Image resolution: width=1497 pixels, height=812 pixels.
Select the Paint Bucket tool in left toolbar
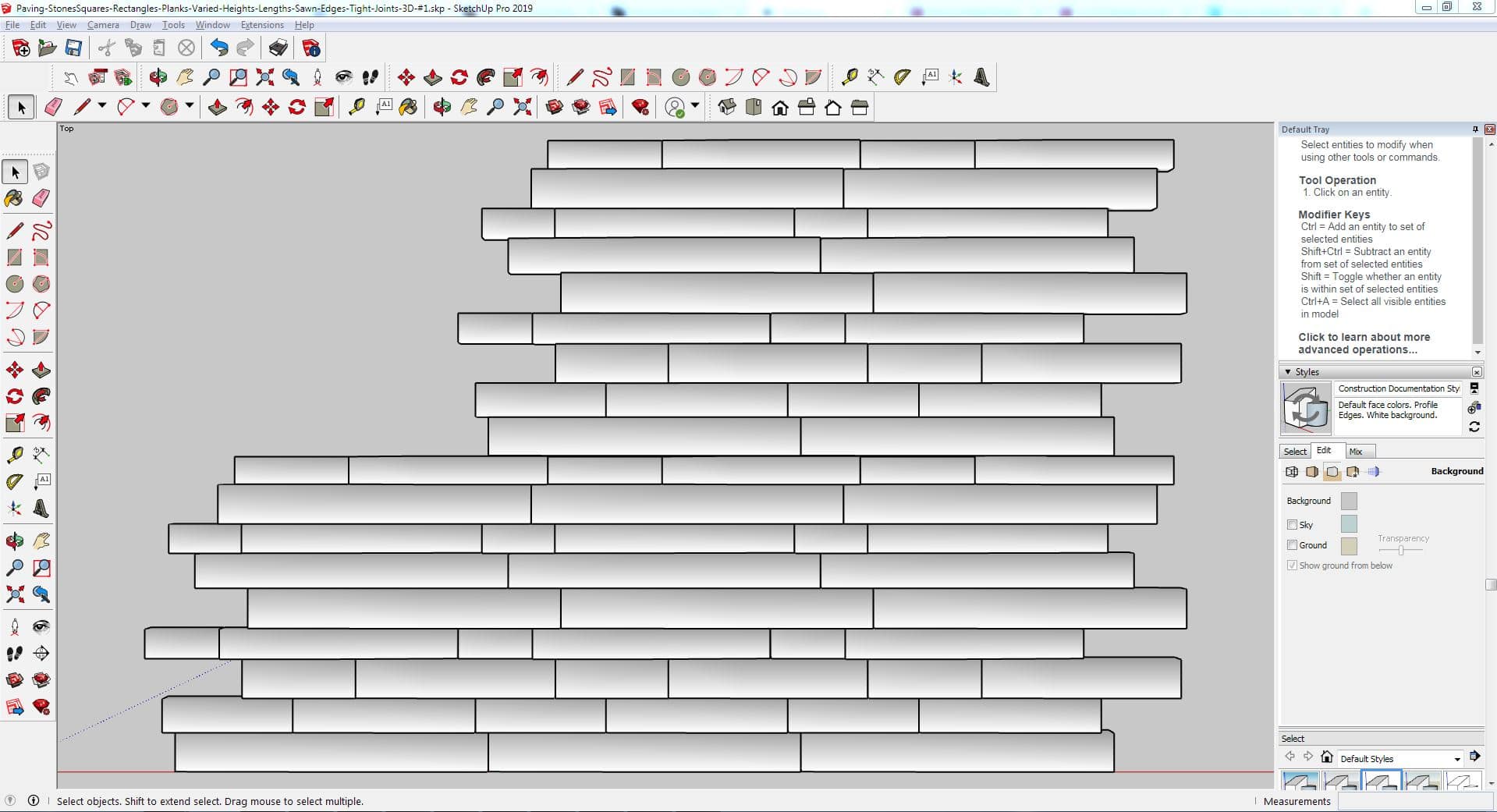(x=14, y=198)
